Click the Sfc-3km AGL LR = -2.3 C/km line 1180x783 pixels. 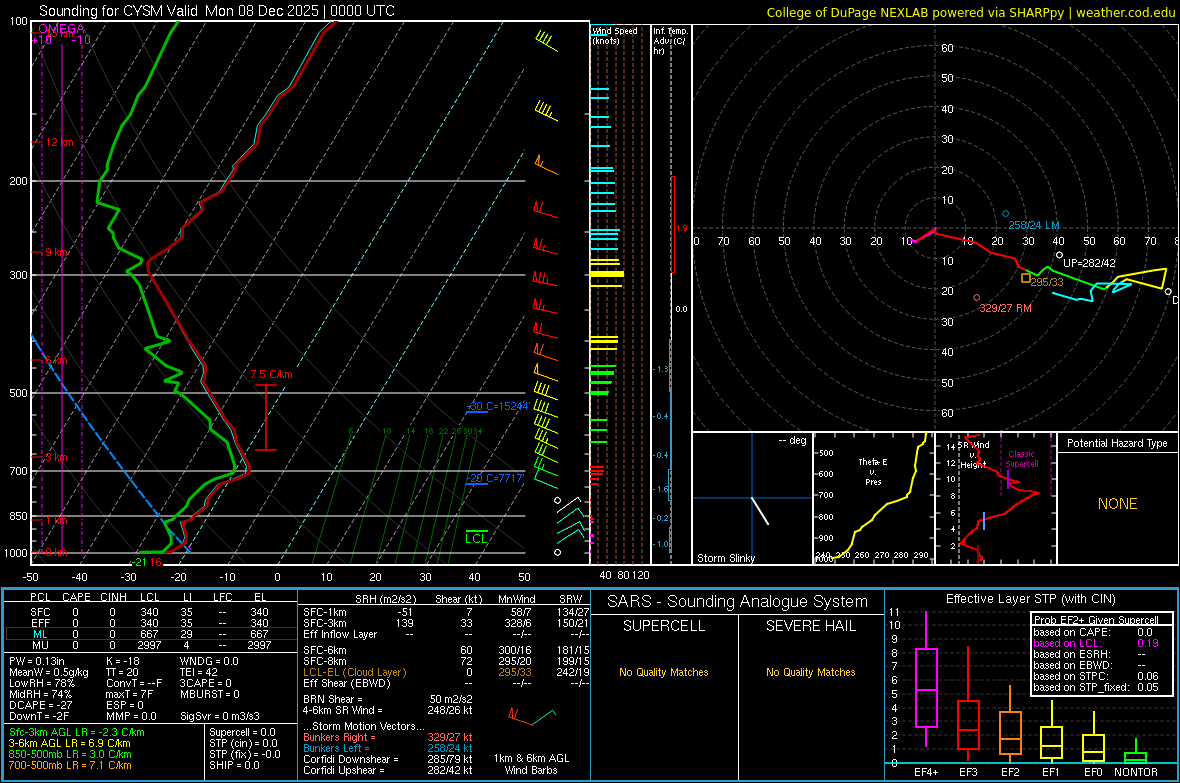point(77,733)
